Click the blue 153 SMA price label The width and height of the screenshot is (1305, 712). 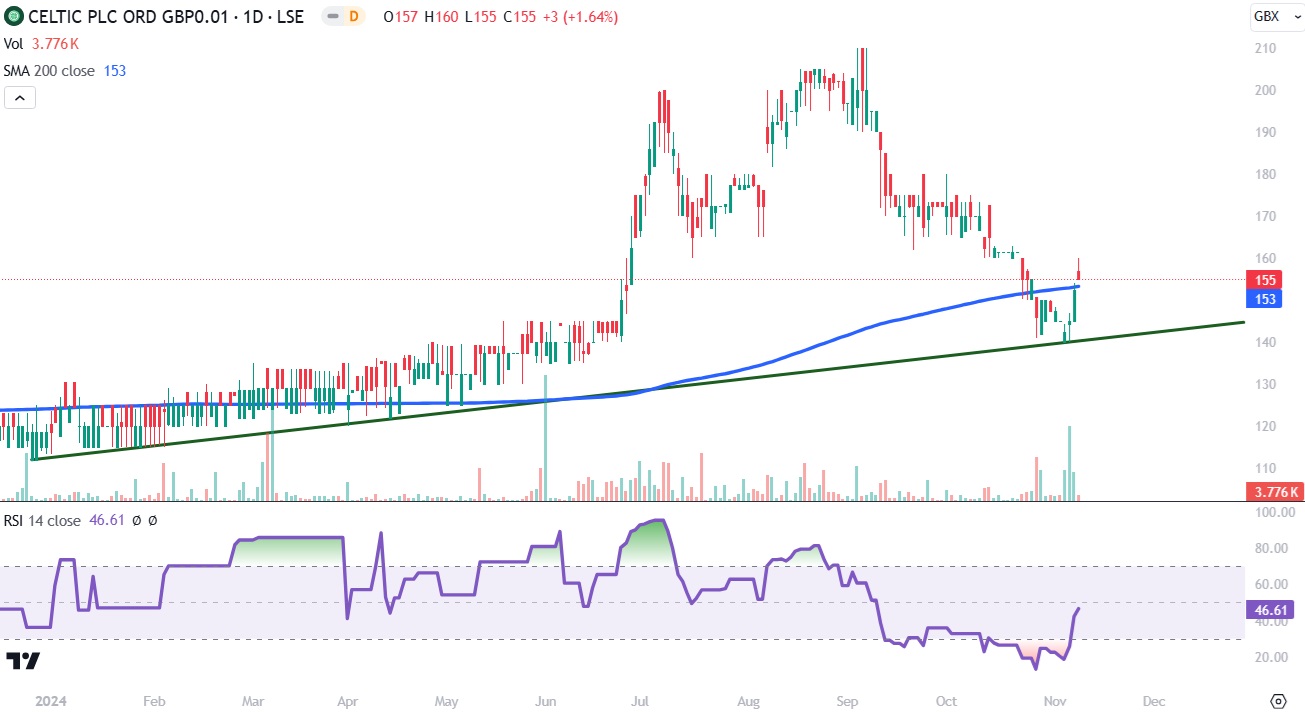coord(1265,298)
